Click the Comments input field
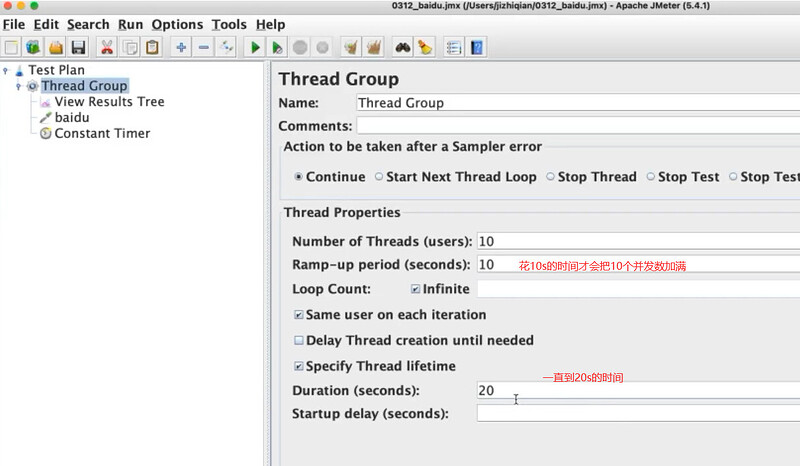 (578, 126)
